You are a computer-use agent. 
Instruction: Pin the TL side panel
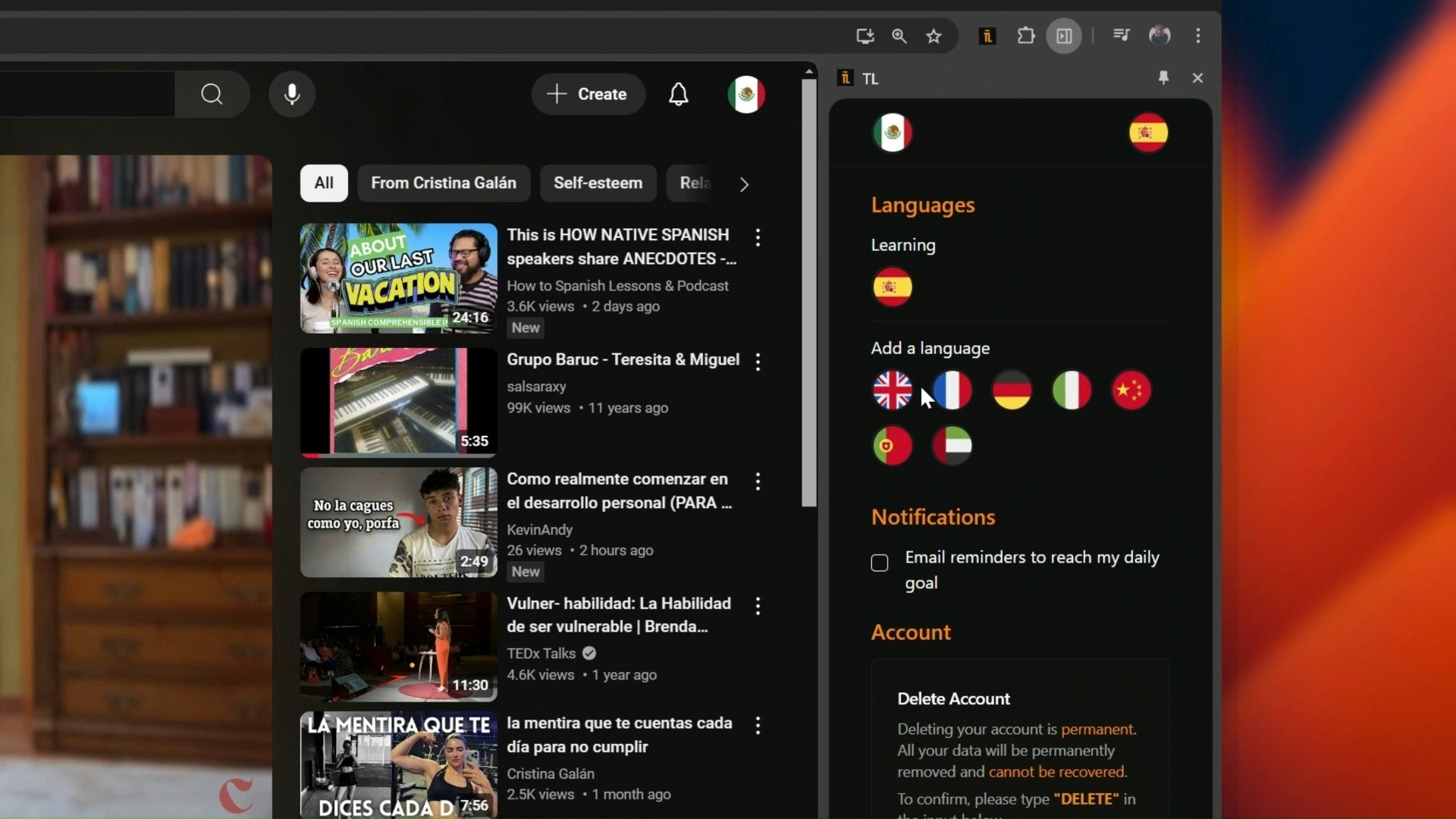click(x=1163, y=78)
